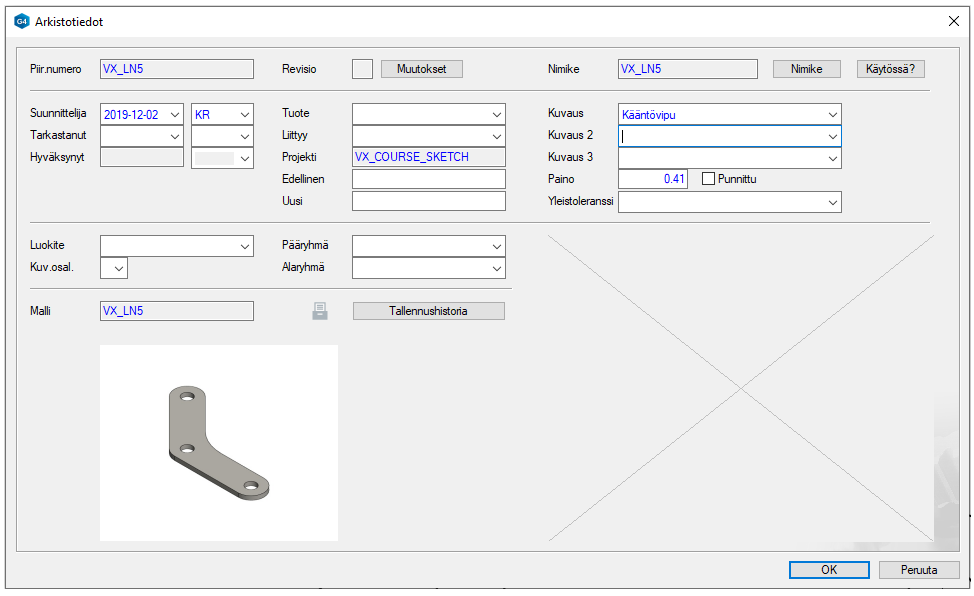Click the save icon next to Malli

(x=320, y=311)
